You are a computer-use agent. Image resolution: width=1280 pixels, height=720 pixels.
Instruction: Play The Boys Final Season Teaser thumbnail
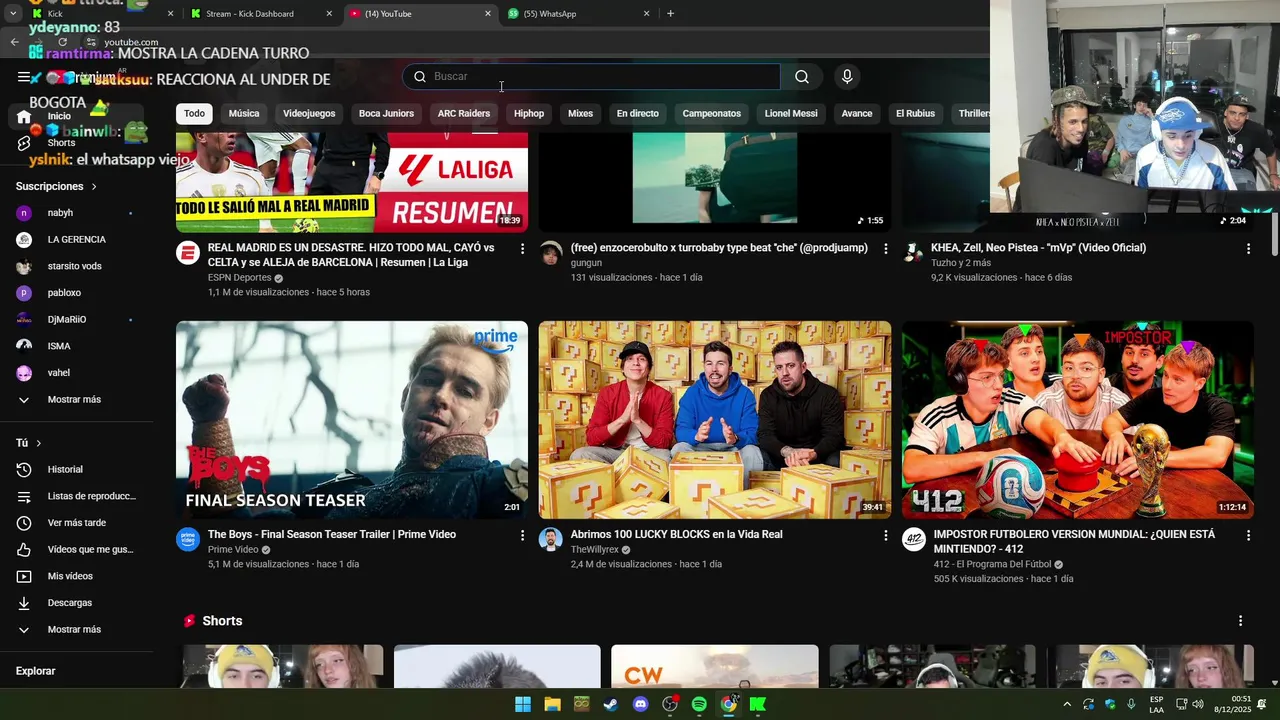(x=352, y=420)
